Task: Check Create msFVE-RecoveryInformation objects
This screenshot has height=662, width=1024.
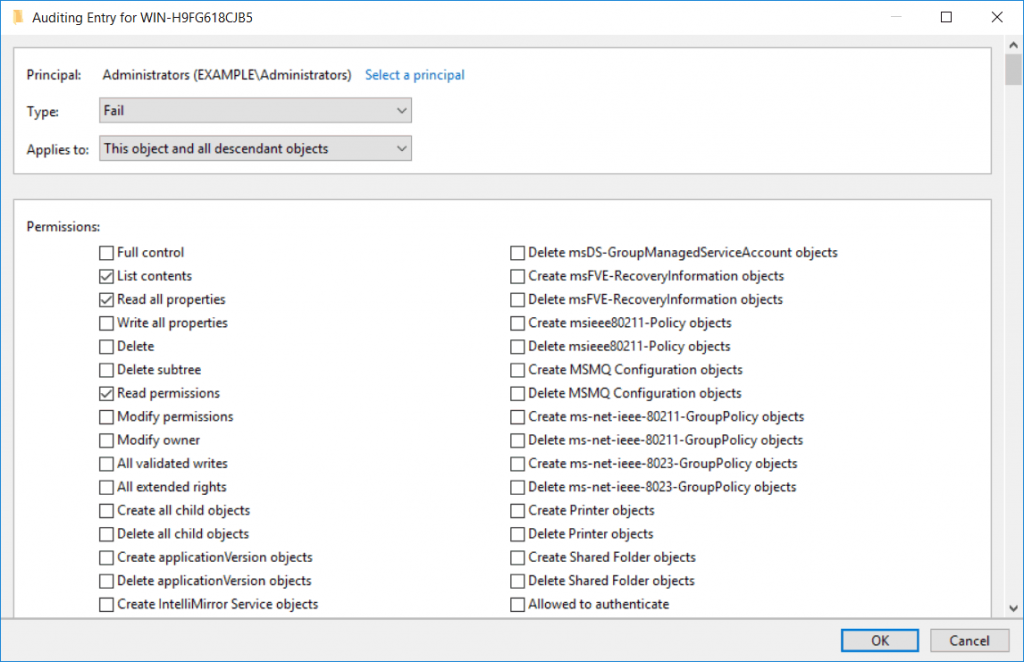Action: point(518,276)
